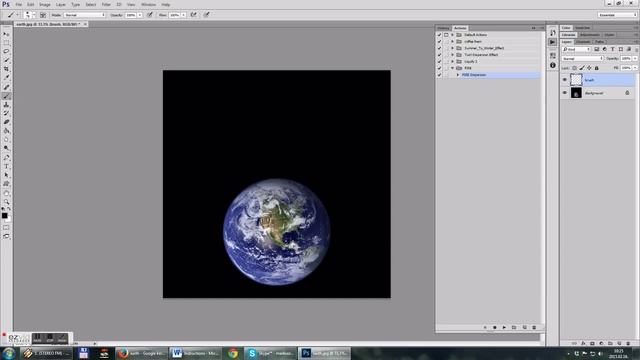Select the Path Selection tool
This screenshot has width=640, height=360.
[6, 175]
